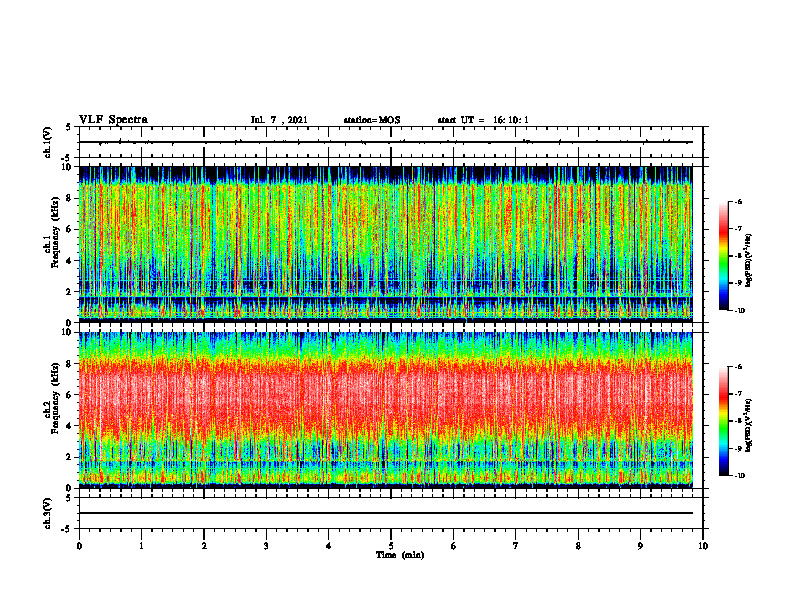Viewport: 792px width, 612px height.
Task: Click the time axis tick label "6"
Action: pos(454,546)
